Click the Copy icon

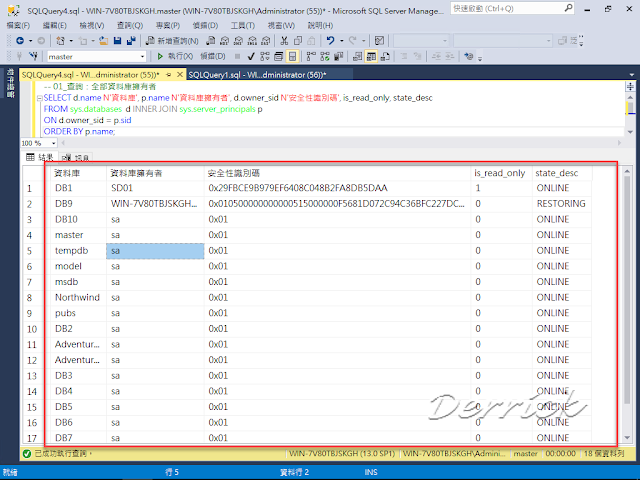click(298, 40)
